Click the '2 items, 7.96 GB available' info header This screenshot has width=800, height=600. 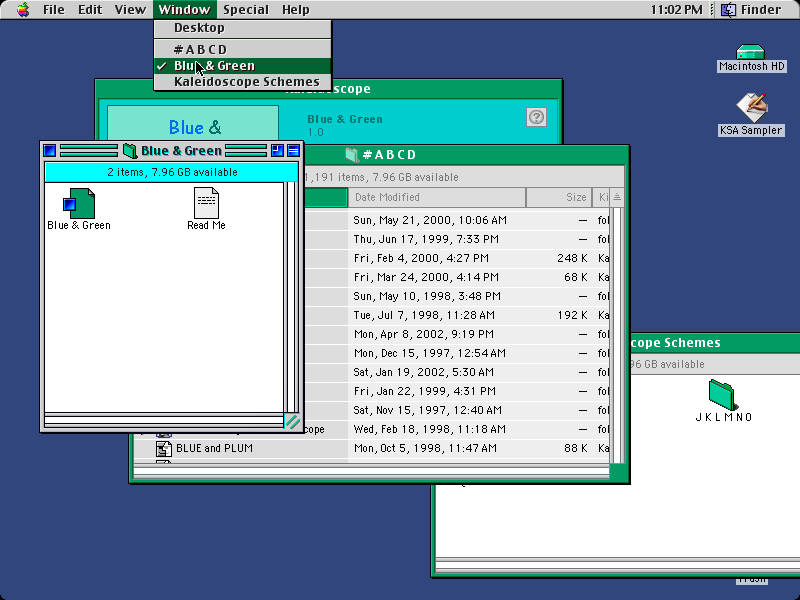click(172, 172)
